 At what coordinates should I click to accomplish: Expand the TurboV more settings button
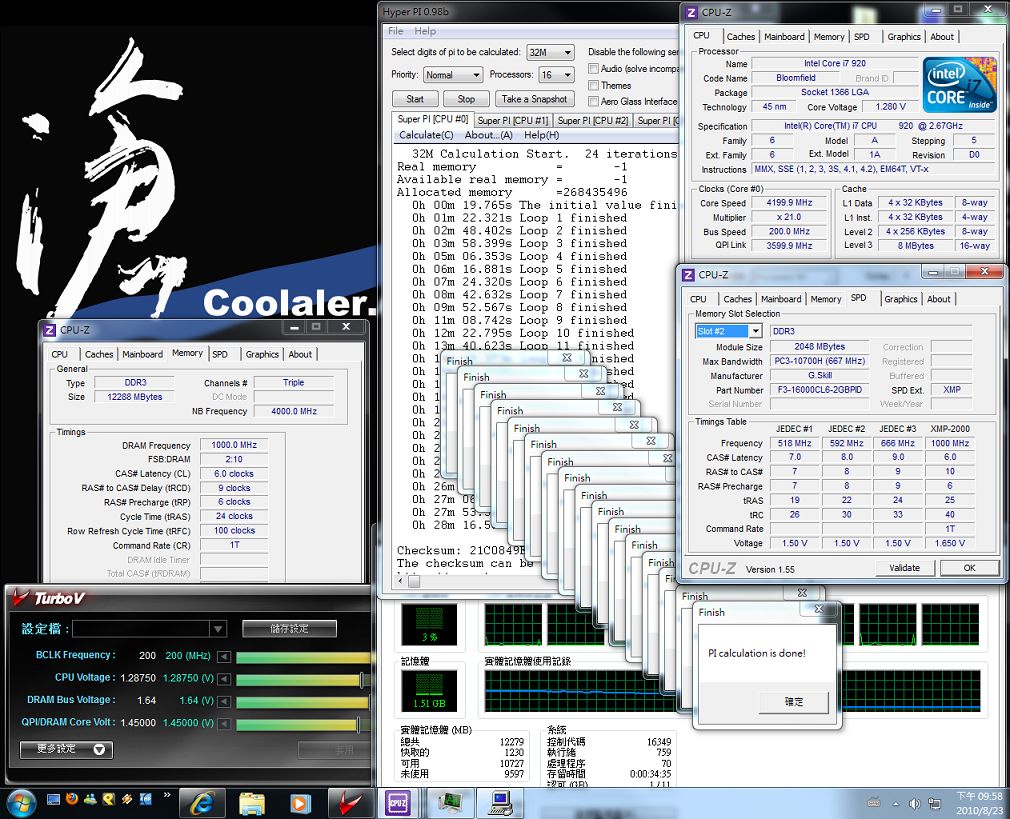(x=66, y=749)
